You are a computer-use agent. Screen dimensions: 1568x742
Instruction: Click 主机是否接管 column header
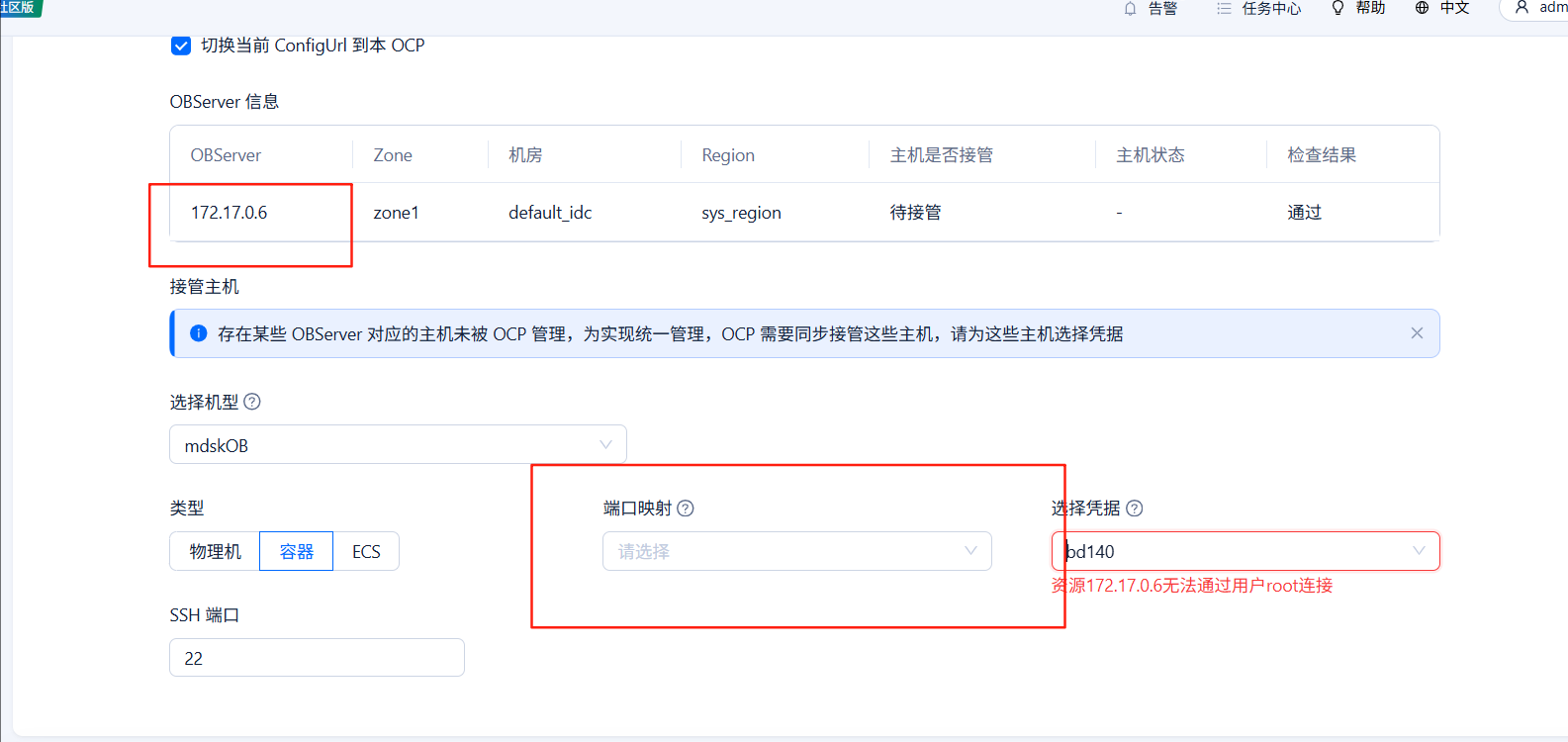point(941,155)
